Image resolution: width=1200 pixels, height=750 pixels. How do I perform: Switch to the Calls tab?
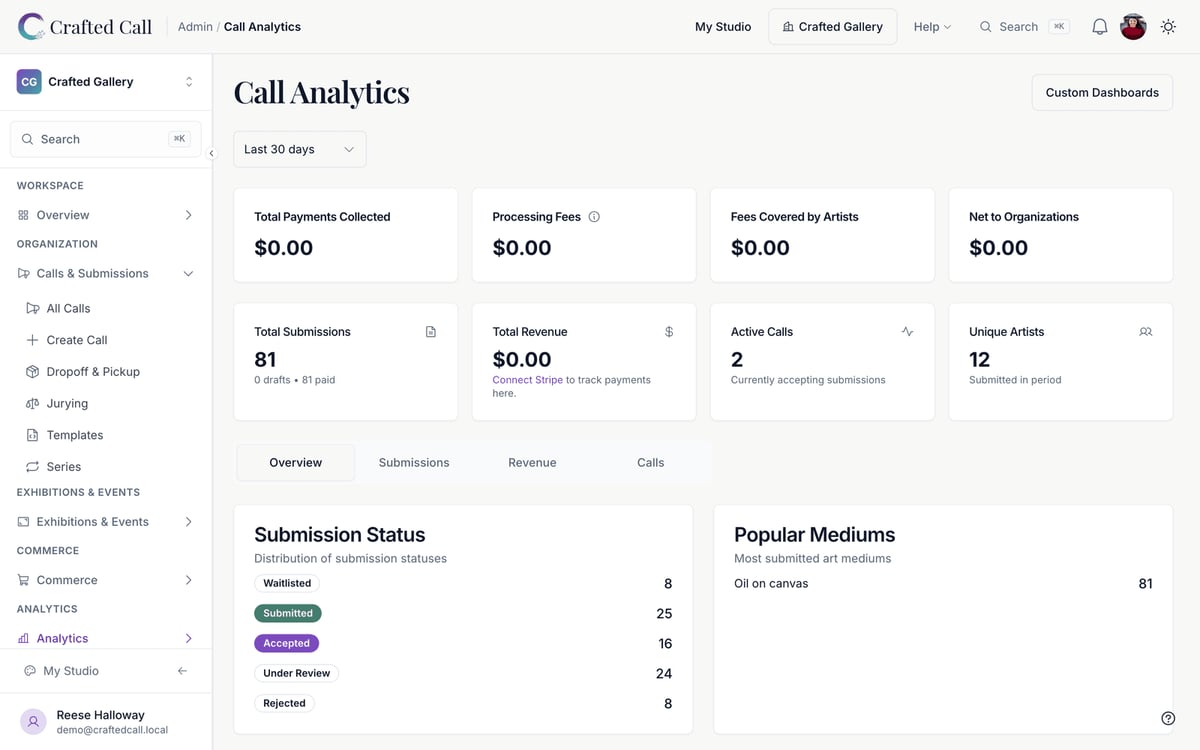pos(651,463)
